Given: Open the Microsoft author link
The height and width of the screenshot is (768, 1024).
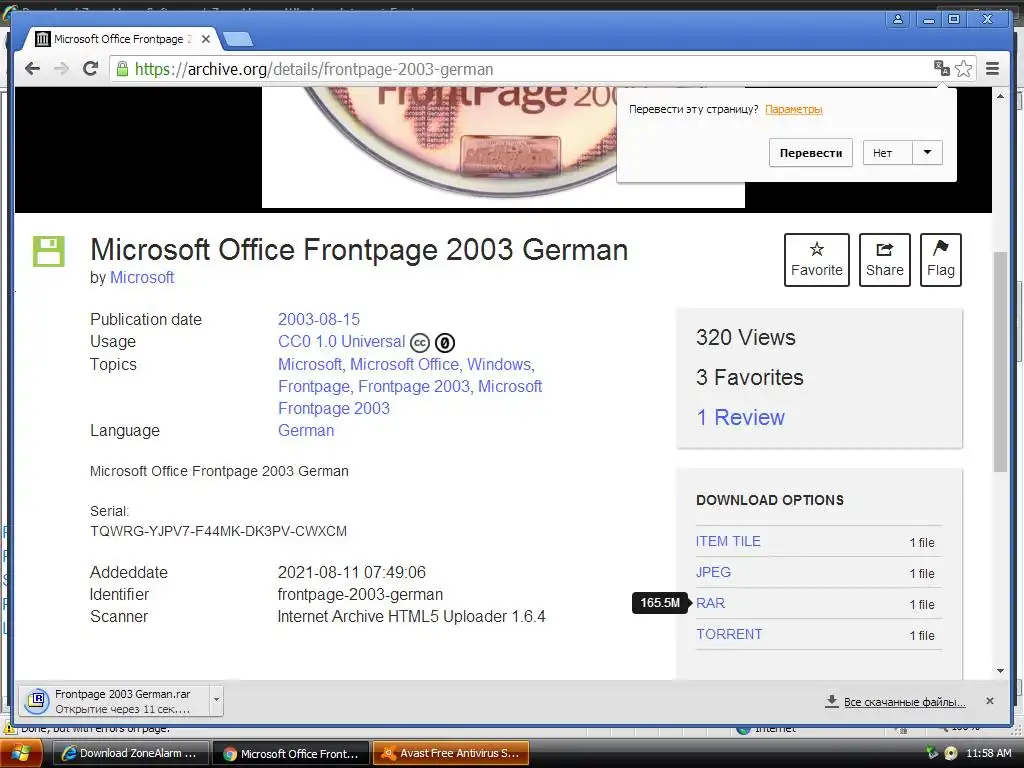Looking at the screenshot, I should (x=142, y=278).
